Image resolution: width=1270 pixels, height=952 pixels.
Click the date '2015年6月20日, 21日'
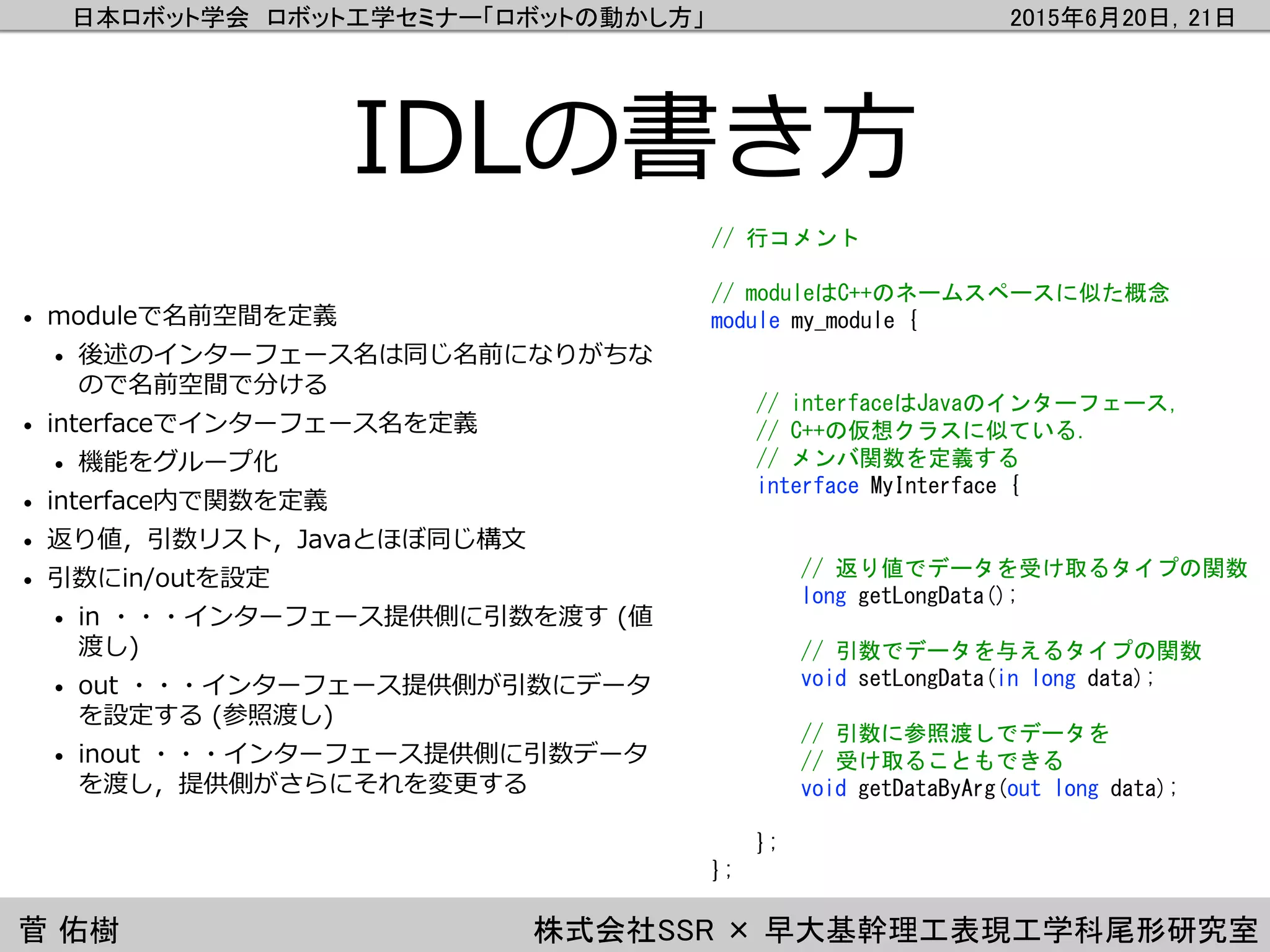(1122, 17)
